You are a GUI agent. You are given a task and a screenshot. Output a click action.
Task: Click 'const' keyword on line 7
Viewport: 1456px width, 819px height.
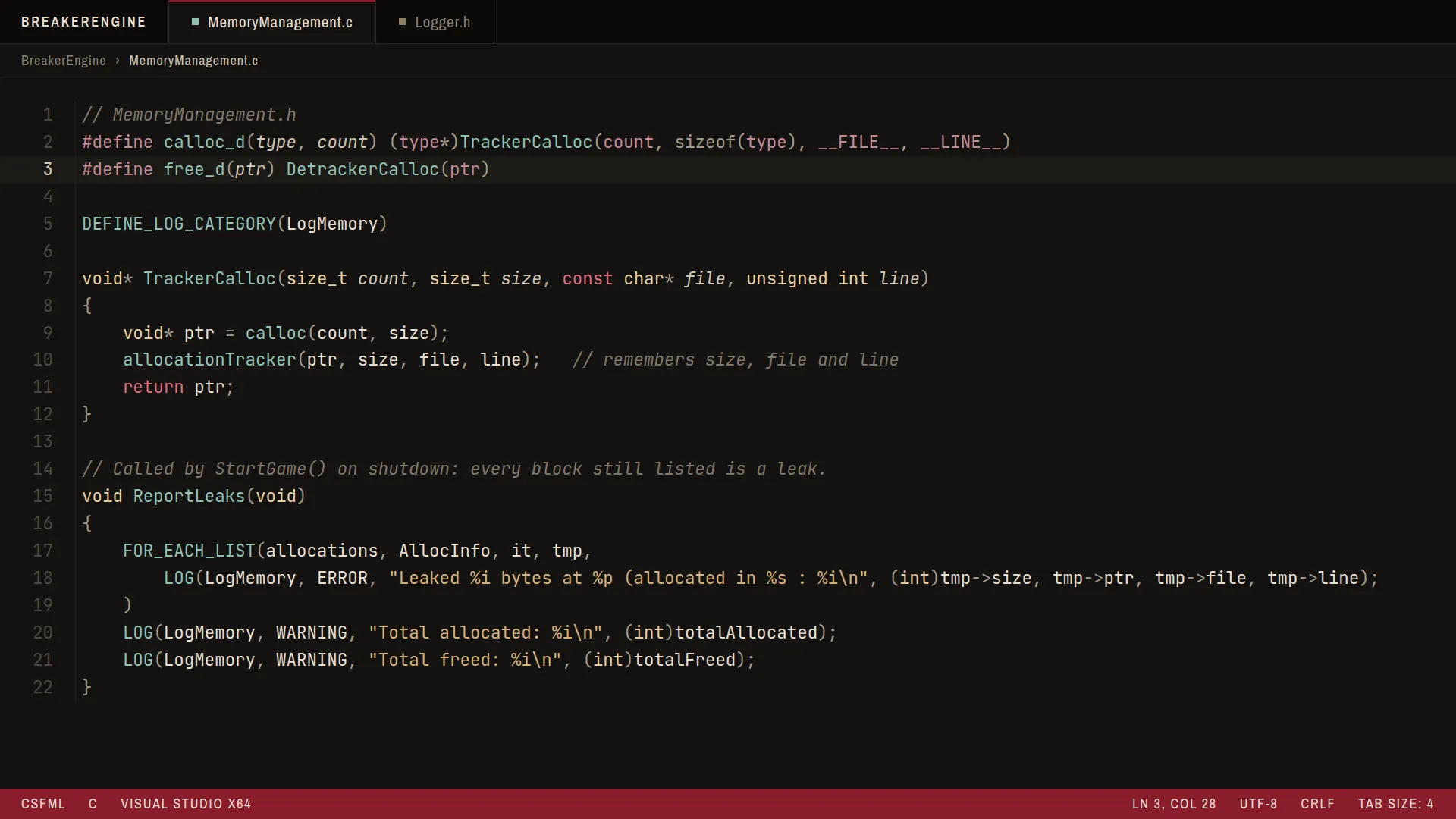588,278
